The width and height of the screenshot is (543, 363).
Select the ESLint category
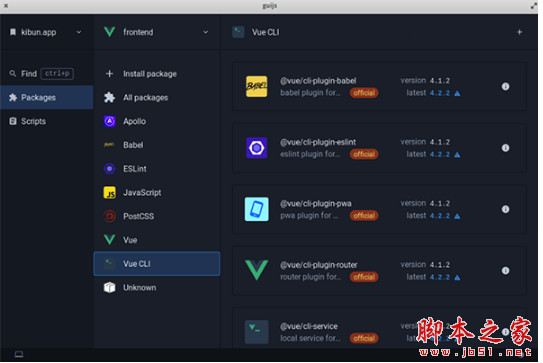157,169
